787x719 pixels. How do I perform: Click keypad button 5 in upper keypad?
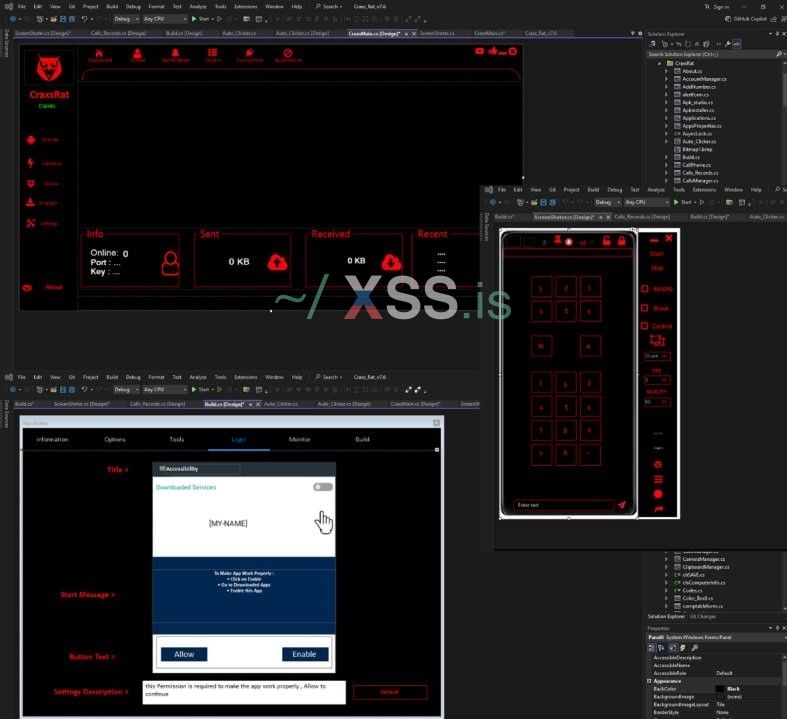click(x=566, y=311)
